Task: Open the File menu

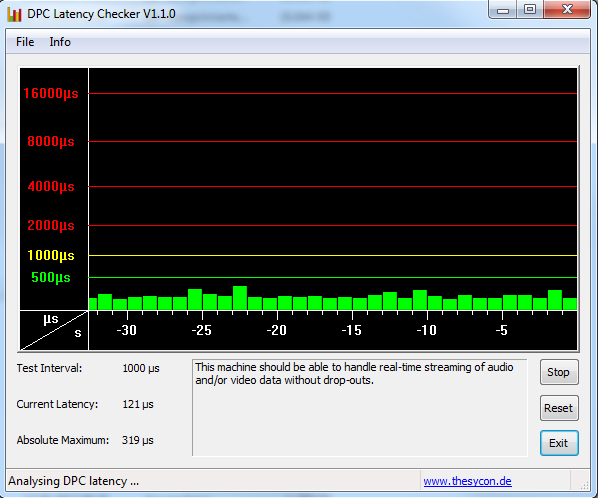Action: tap(25, 42)
